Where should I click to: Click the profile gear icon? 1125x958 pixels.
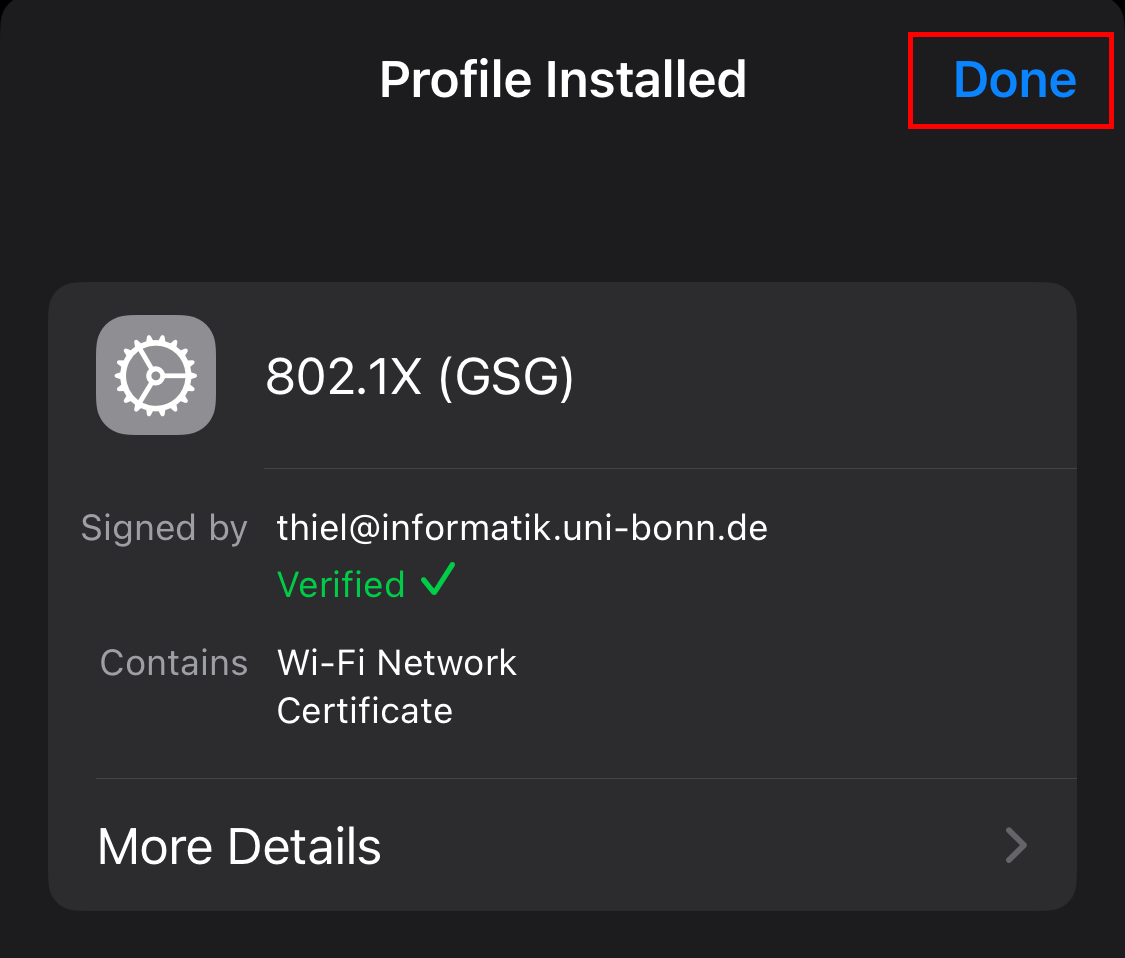(156, 375)
